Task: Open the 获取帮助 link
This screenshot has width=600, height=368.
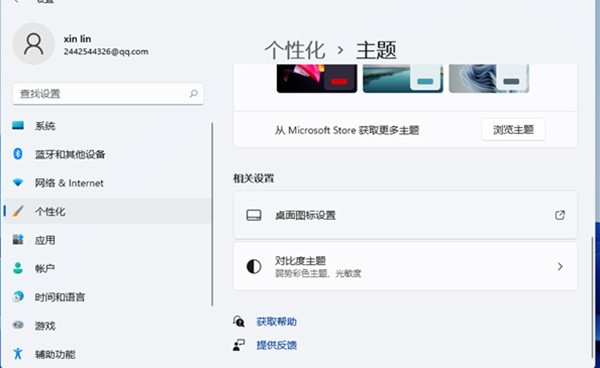Action: 277,321
